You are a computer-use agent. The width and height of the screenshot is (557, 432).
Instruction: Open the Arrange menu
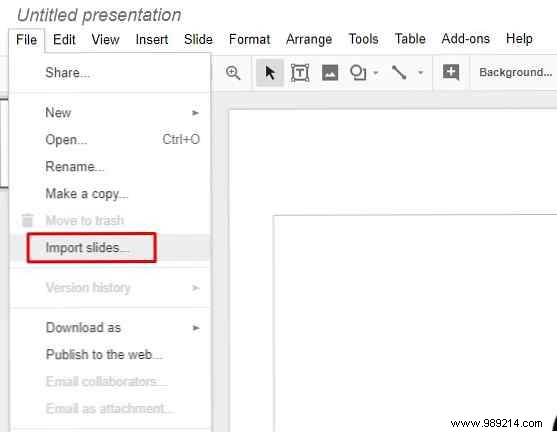pyautogui.click(x=309, y=39)
